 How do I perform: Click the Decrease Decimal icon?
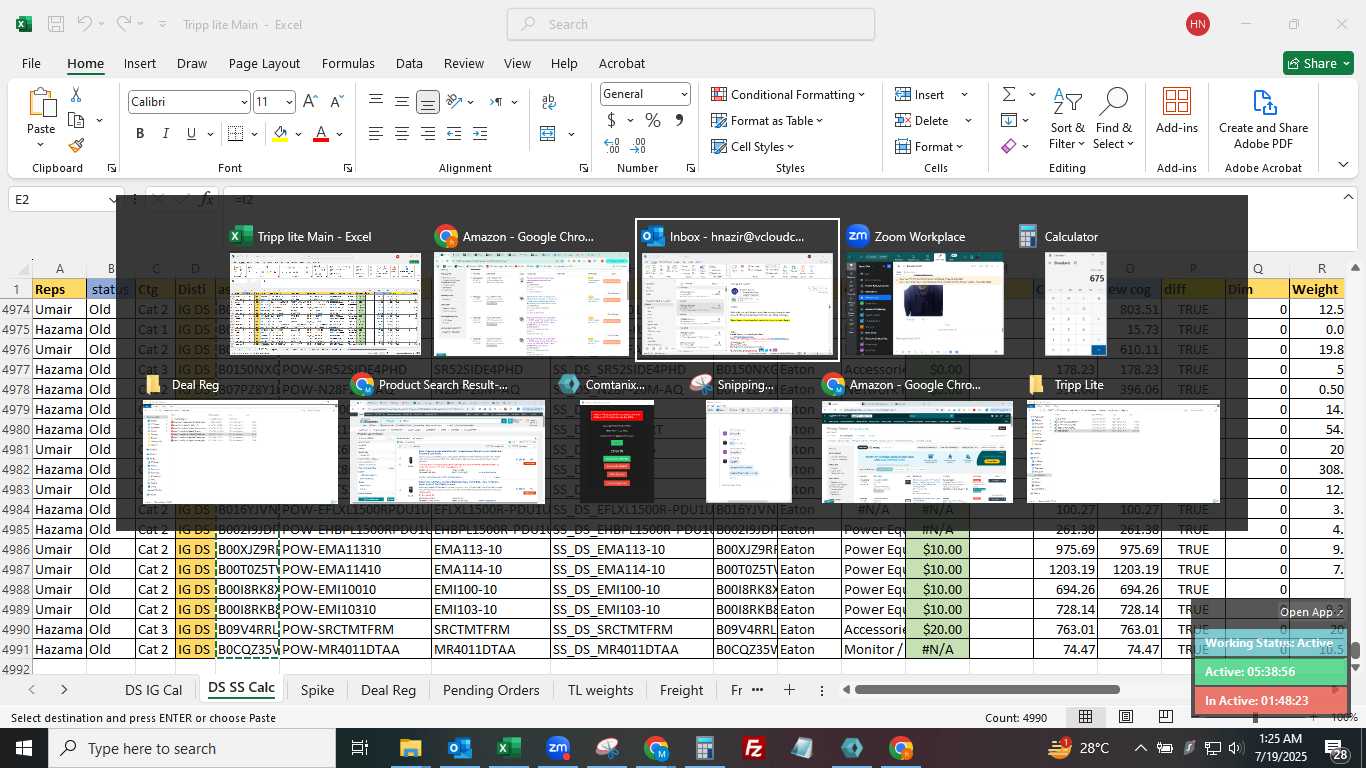(x=638, y=145)
